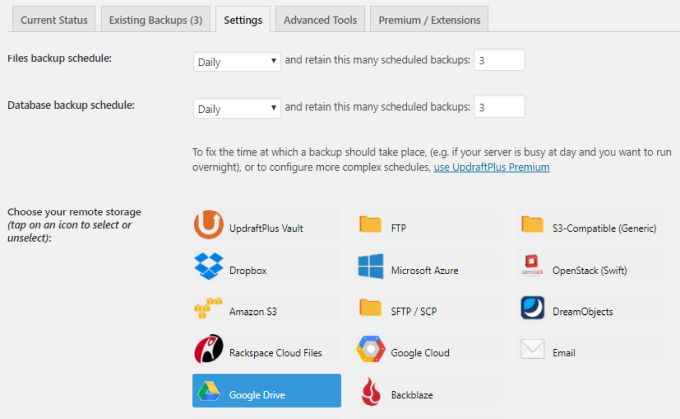680x419 pixels.
Task: Choose the DreamObjects storage icon
Action: 533,310
